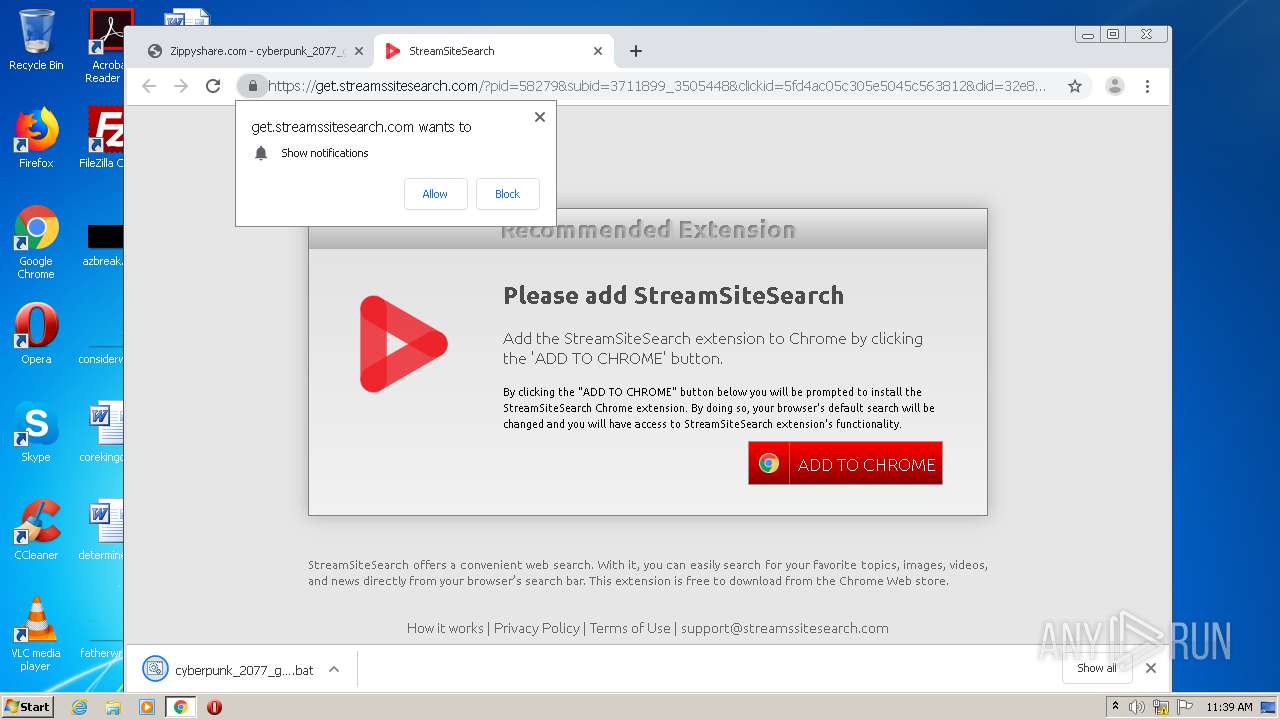
Task: Open Windows Media Player from the taskbar
Action: tap(147, 707)
